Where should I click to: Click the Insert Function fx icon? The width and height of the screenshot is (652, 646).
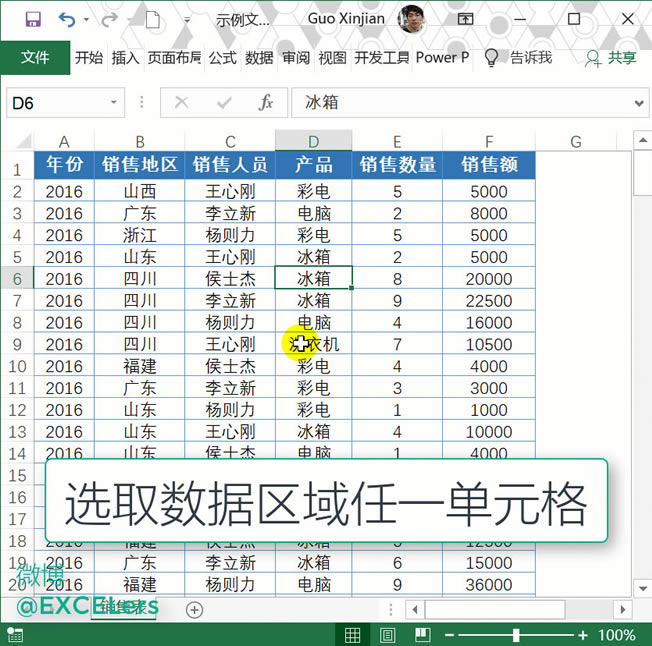click(266, 102)
